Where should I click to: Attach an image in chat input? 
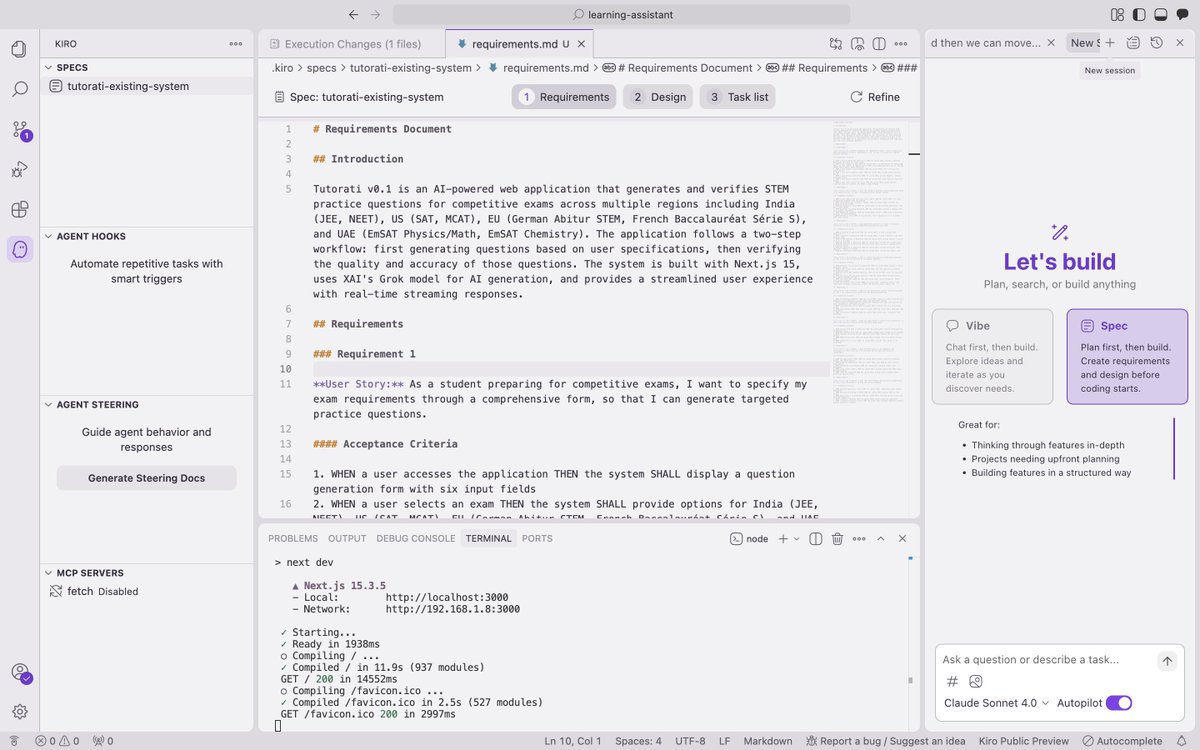pyautogui.click(x=976, y=681)
